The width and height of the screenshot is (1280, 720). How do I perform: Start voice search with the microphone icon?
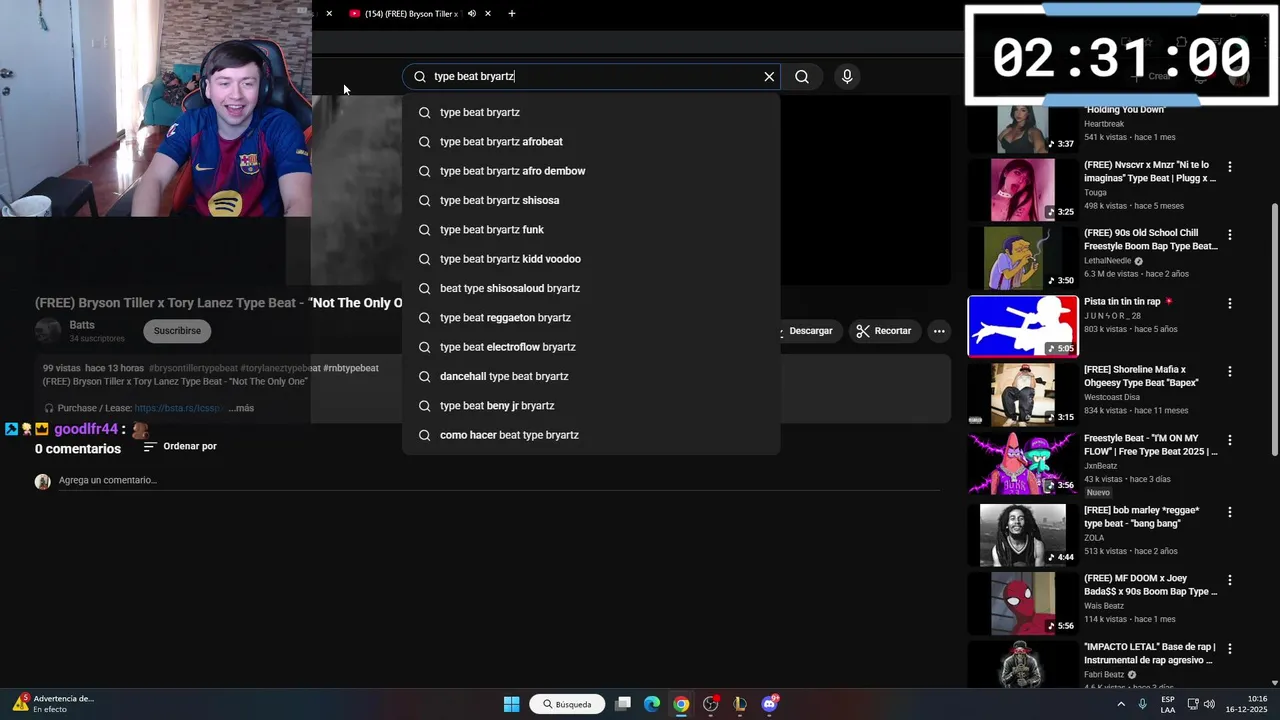[x=847, y=77]
